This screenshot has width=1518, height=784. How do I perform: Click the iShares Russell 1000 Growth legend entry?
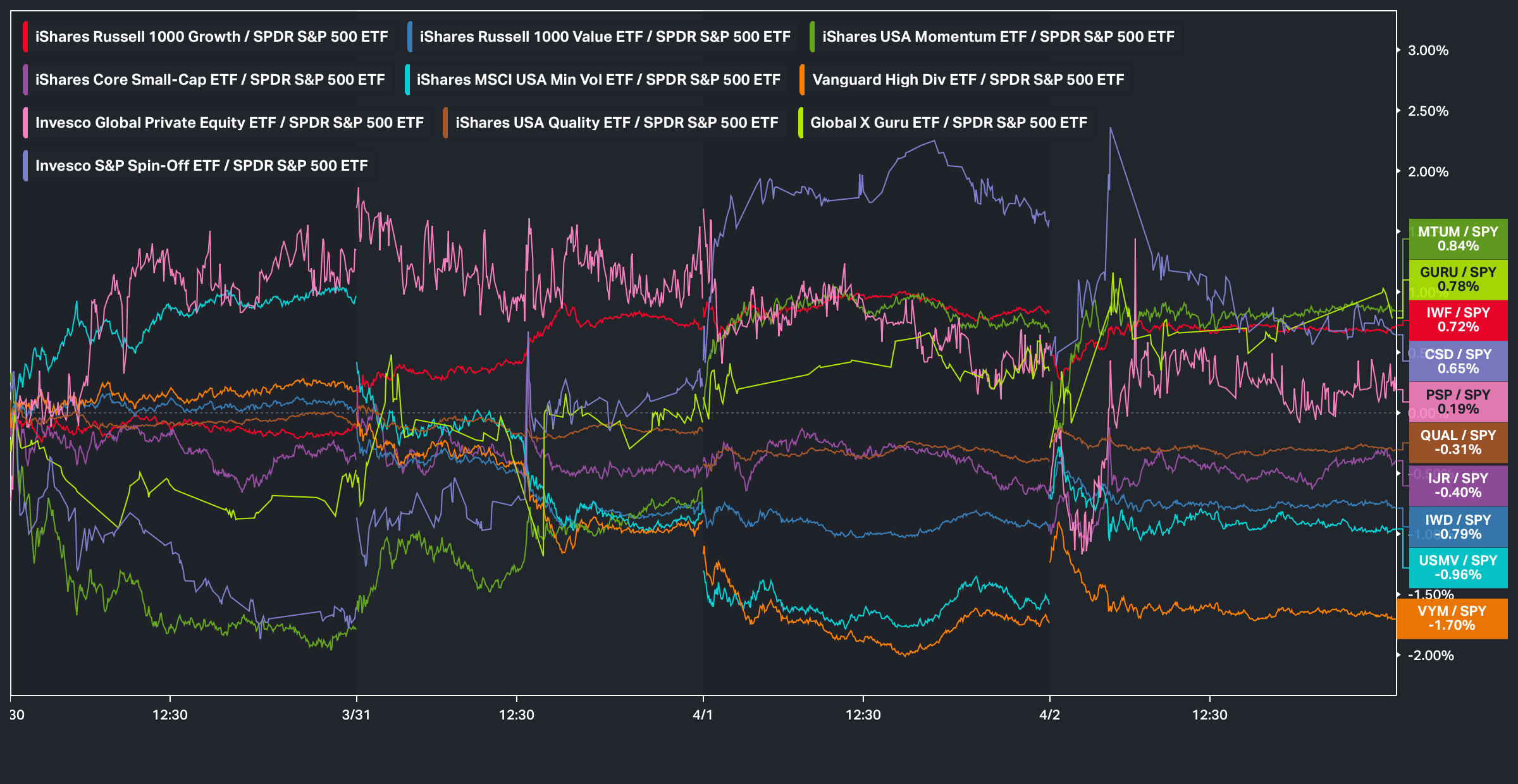click(211, 37)
